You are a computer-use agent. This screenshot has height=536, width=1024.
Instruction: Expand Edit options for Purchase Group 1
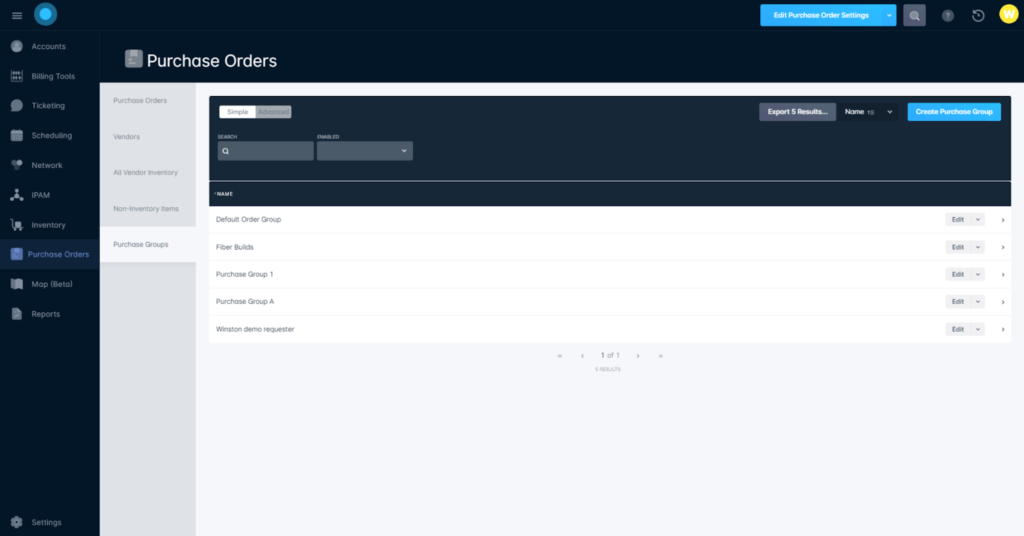[x=978, y=275]
